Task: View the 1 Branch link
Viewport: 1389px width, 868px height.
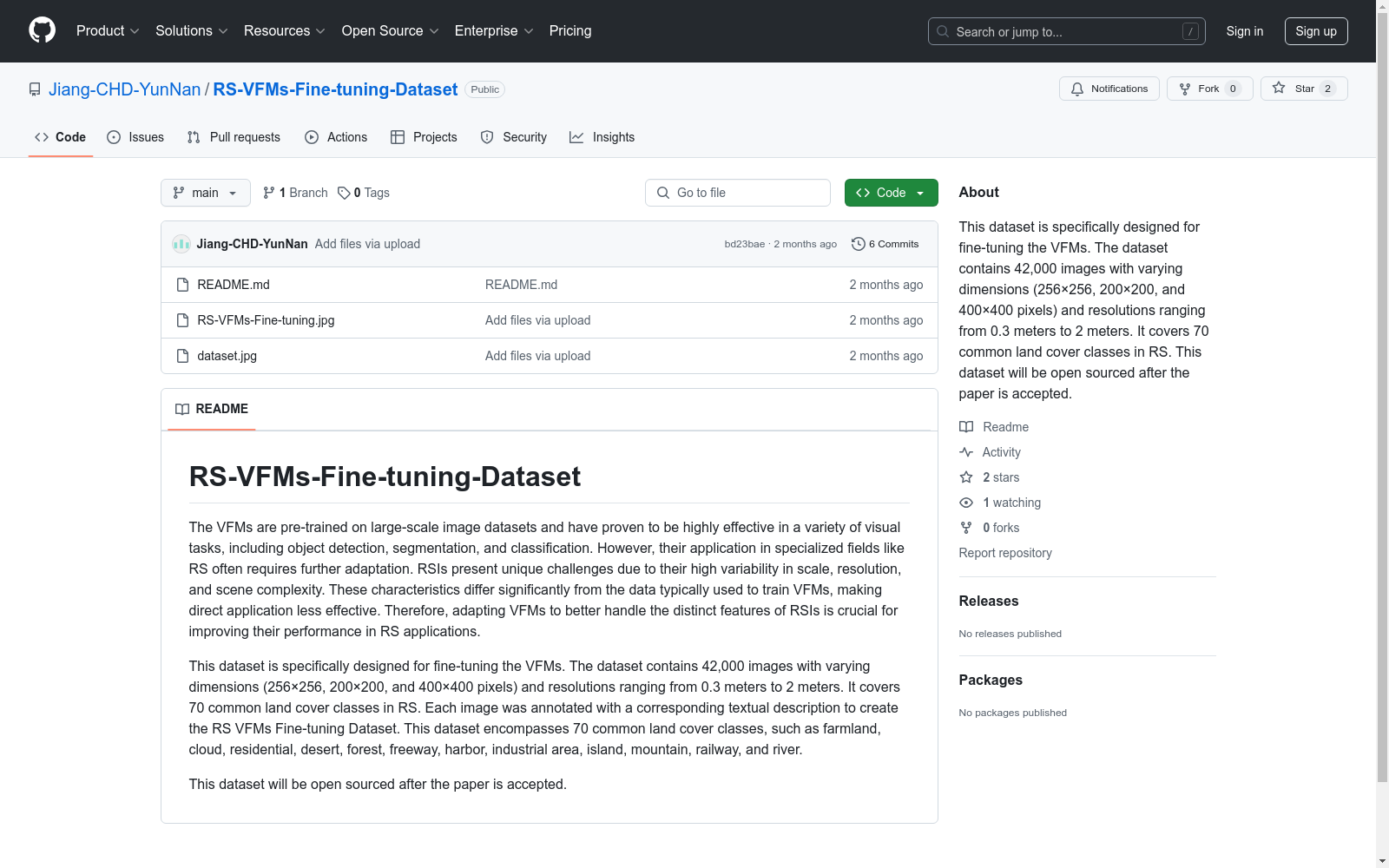Action: click(x=295, y=193)
